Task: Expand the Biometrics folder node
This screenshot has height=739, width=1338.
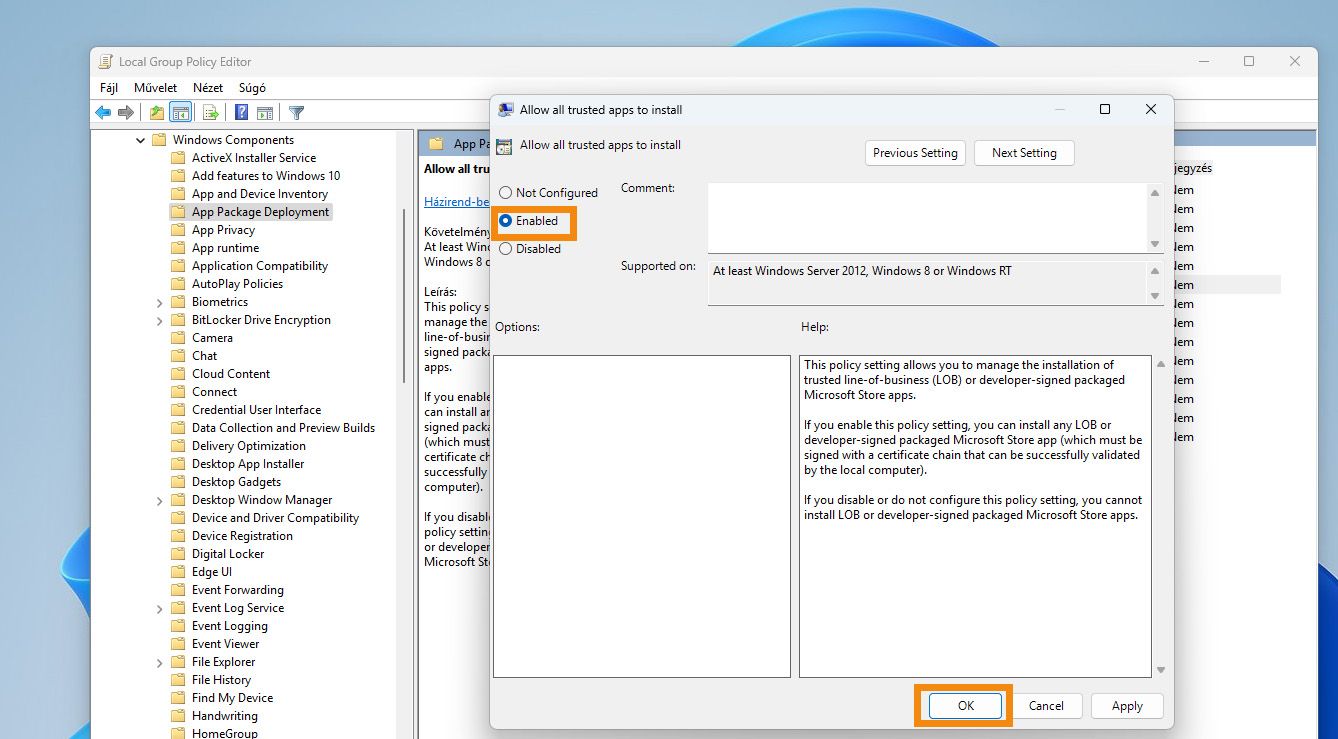Action: pos(160,302)
